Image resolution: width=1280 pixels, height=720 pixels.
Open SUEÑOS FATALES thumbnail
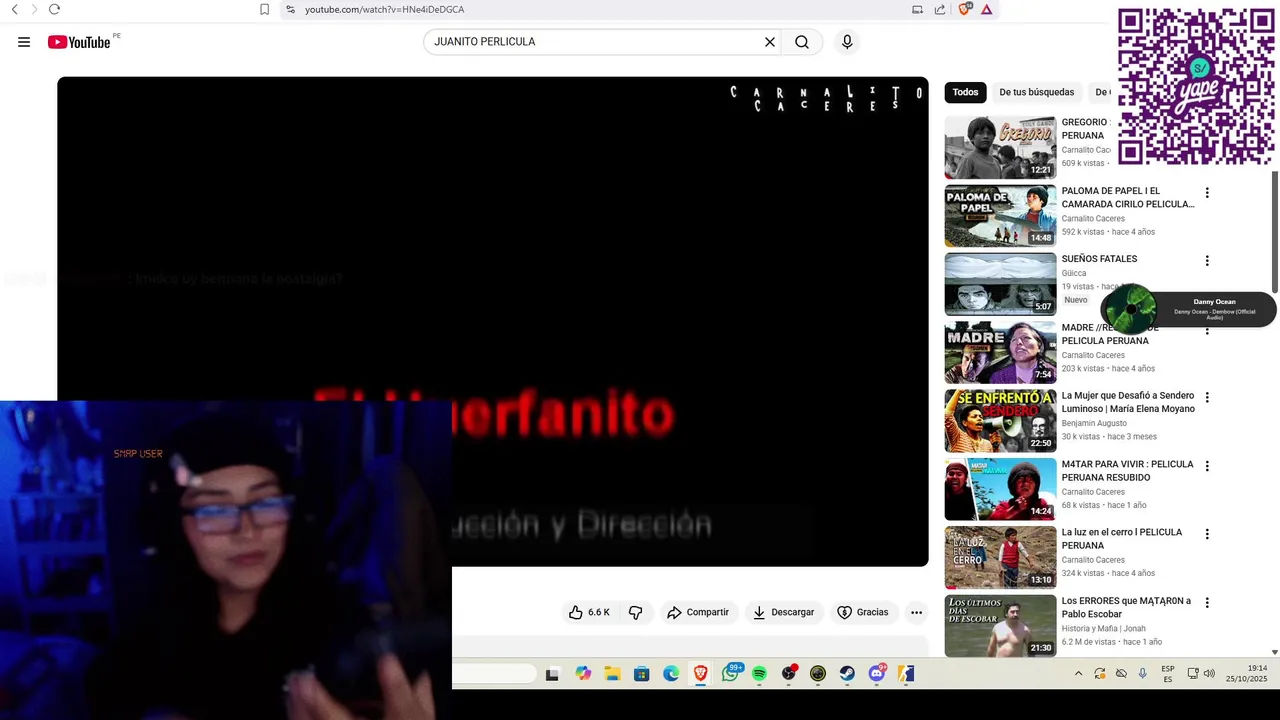point(1000,284)
